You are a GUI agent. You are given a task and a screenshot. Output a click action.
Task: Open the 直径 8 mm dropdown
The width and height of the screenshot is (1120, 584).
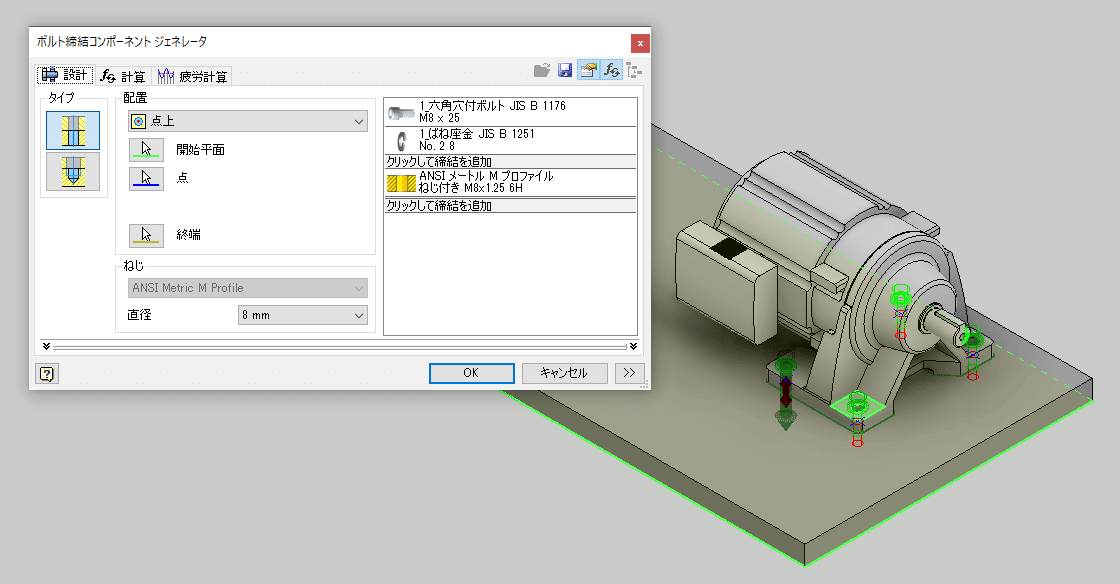pos(303,315)
